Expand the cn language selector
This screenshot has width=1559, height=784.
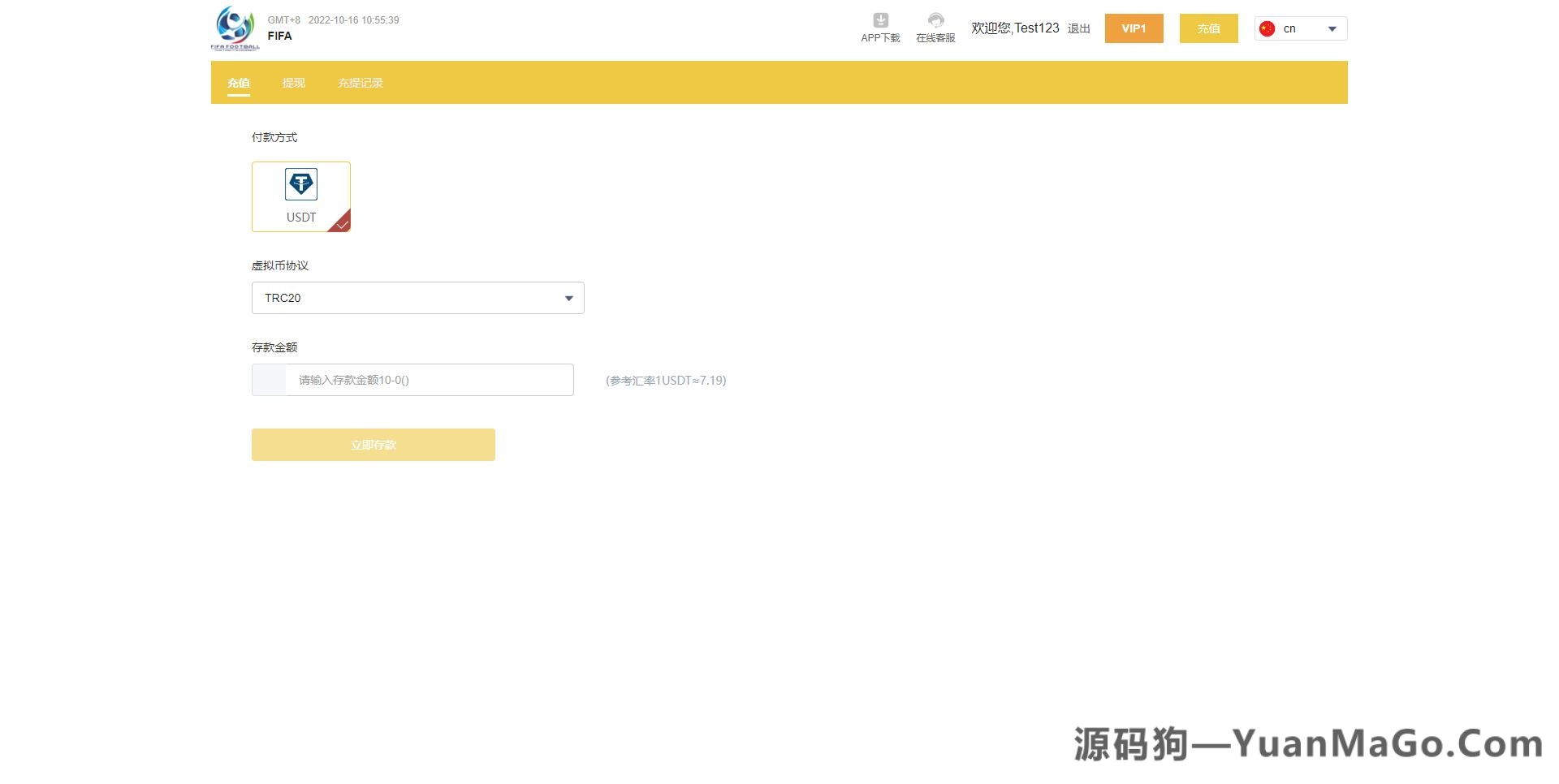coord(1300,28)
